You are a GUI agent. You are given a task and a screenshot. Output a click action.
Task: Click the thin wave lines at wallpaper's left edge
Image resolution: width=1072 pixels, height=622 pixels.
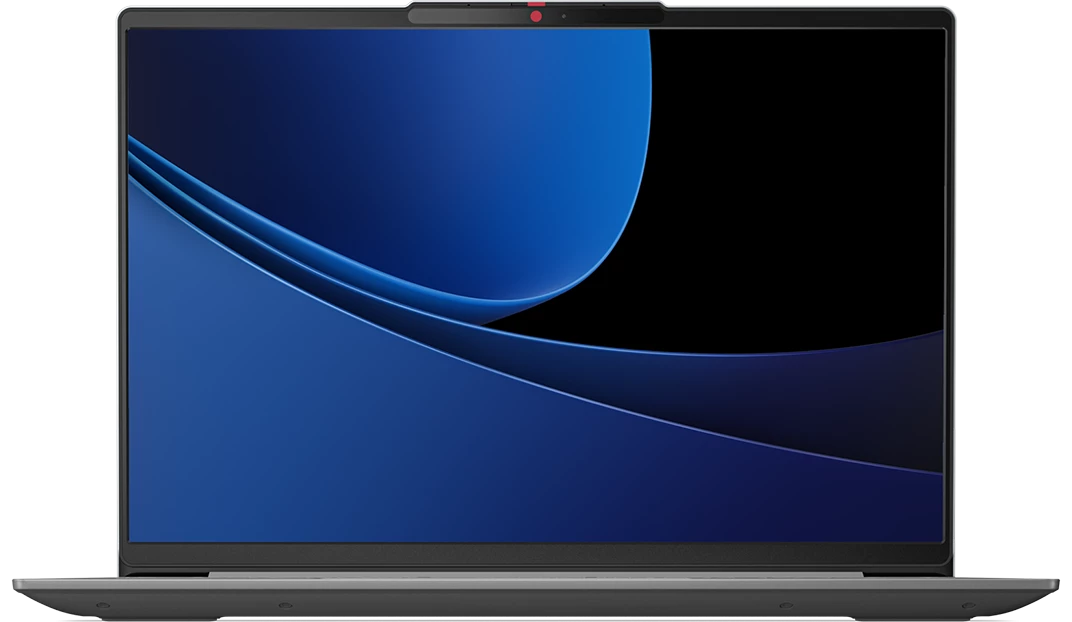[157, 164]
